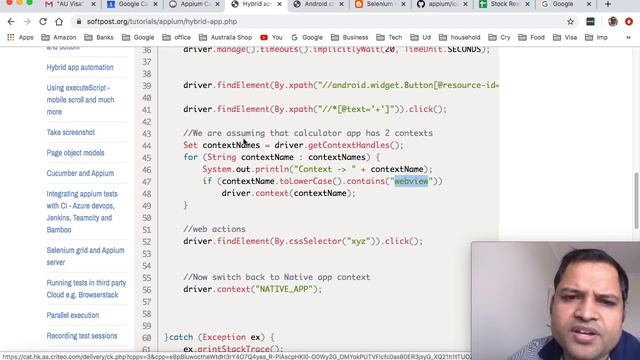Open the dark extension icon beside star
The image size is (640, 360).
(x=590, y=22)
